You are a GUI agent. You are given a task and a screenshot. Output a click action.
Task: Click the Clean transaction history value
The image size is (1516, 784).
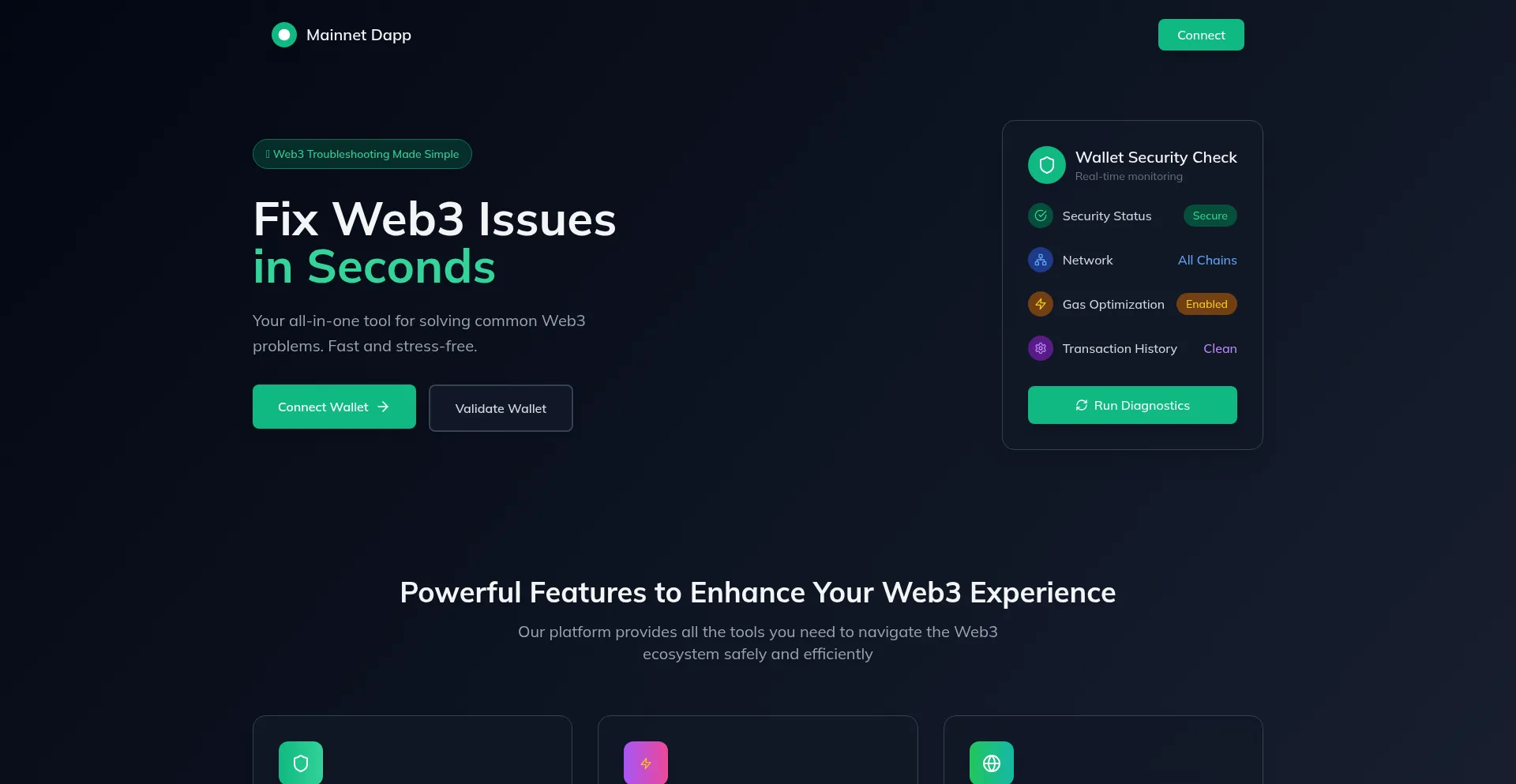[1220, 348]
